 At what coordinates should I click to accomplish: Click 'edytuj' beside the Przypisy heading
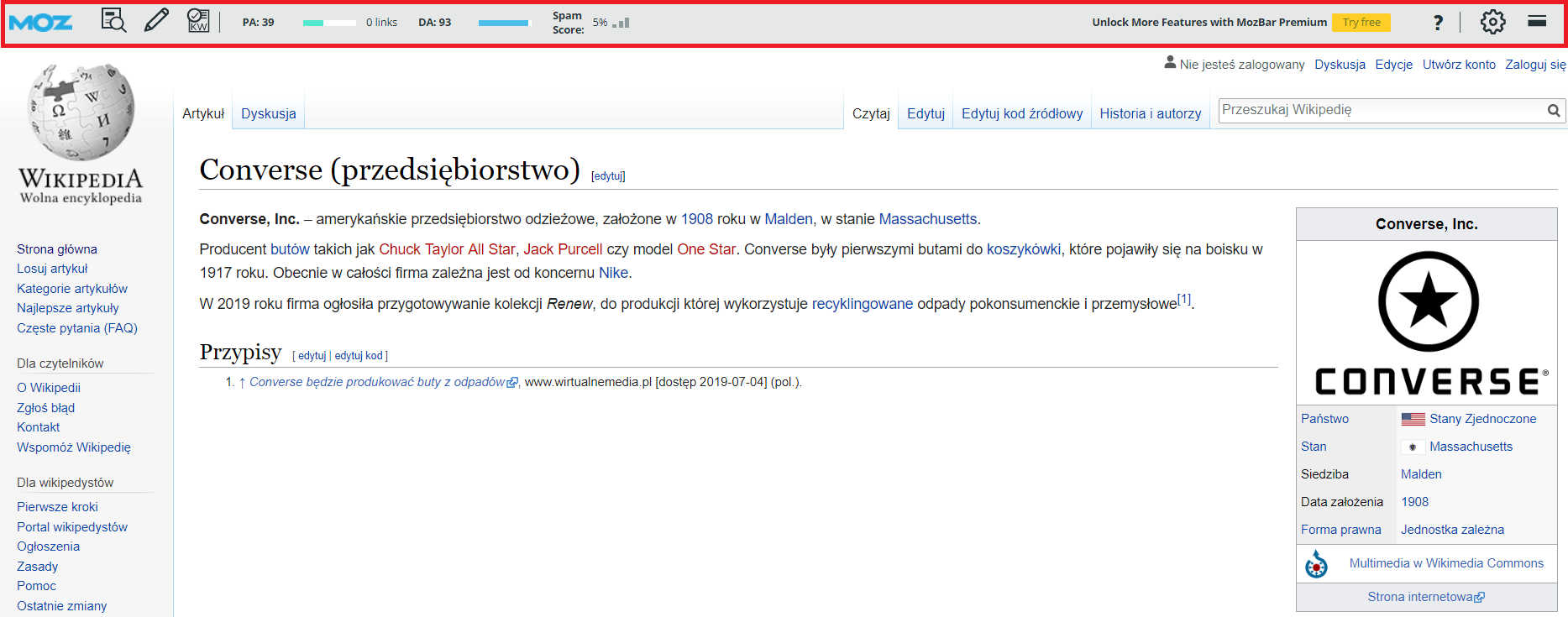click(312, 356)
